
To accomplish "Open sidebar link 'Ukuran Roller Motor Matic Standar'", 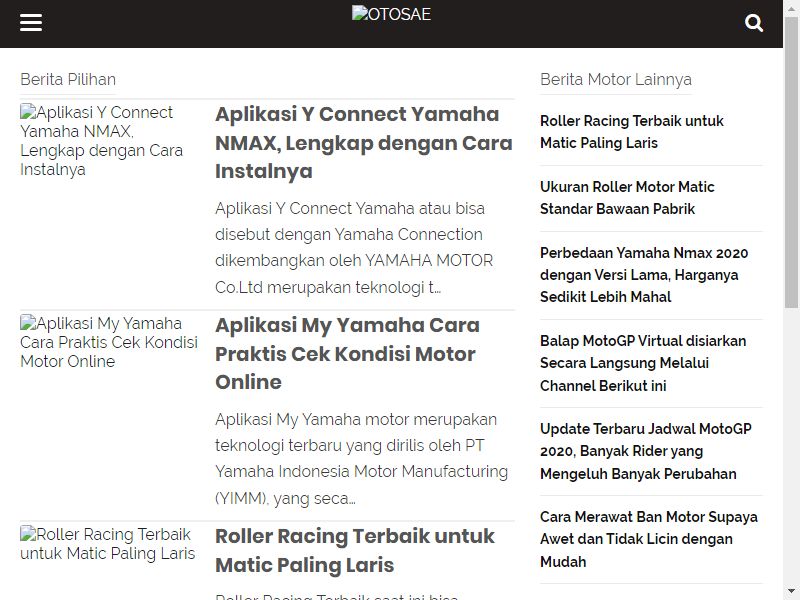I will coord(627,197).
